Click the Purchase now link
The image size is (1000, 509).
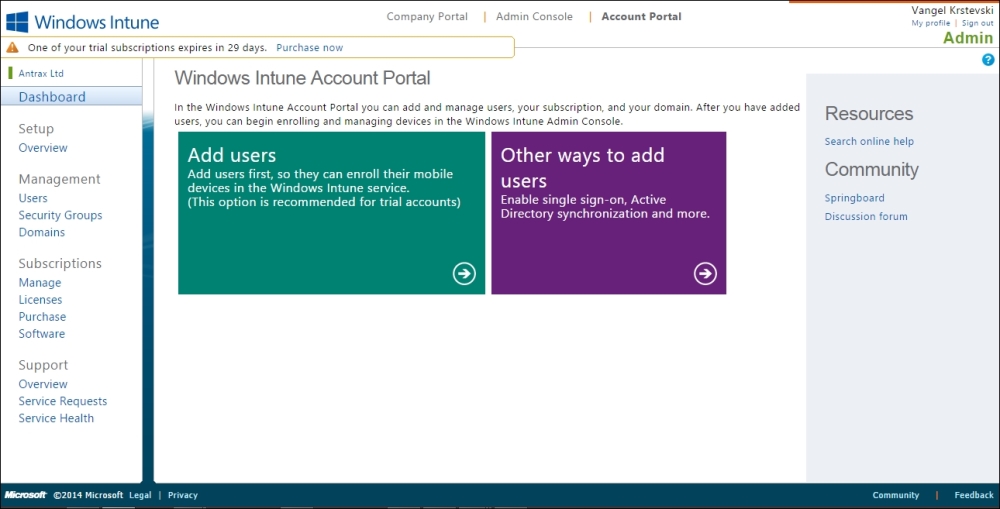(309, 47)
